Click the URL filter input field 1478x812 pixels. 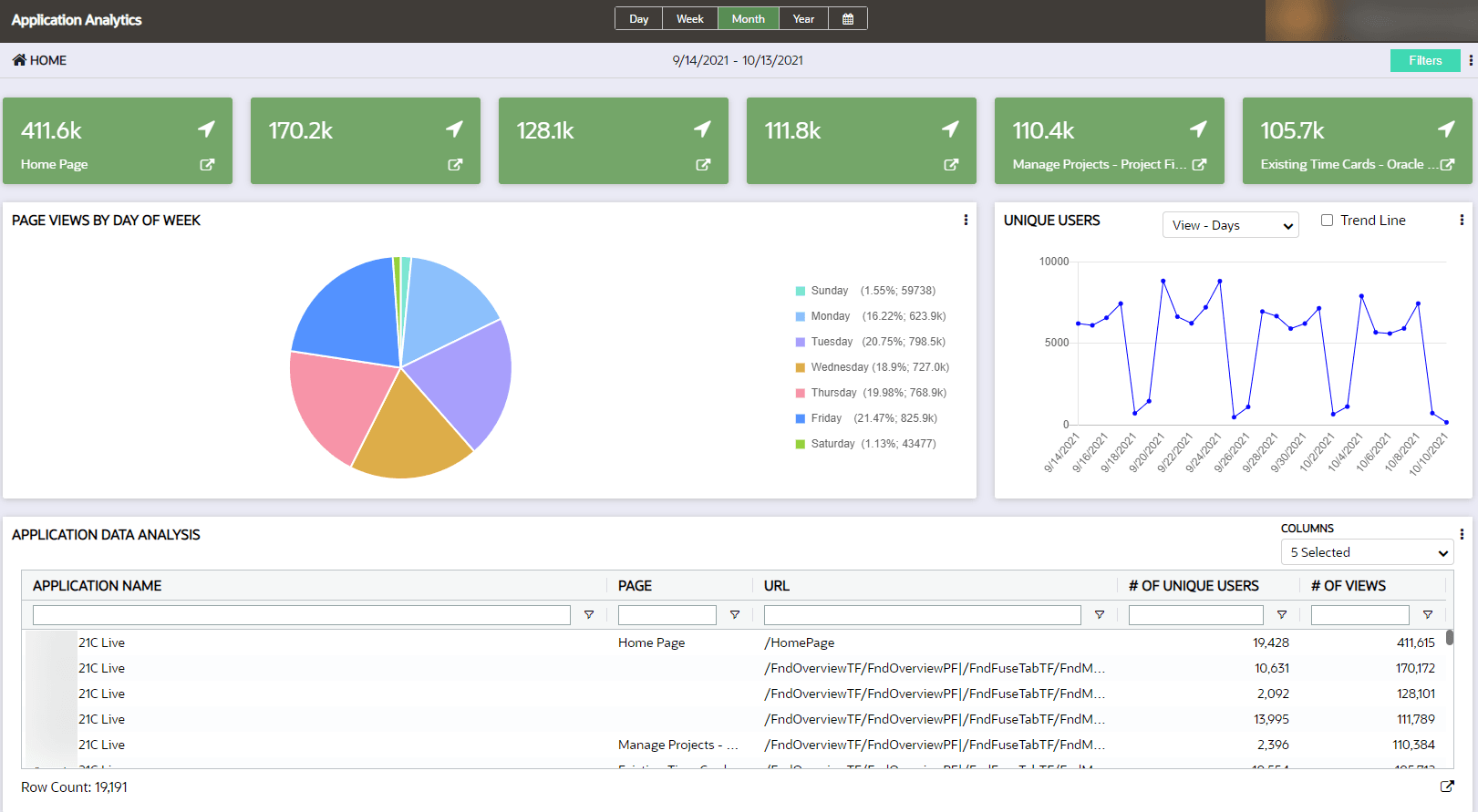[923, 615]
